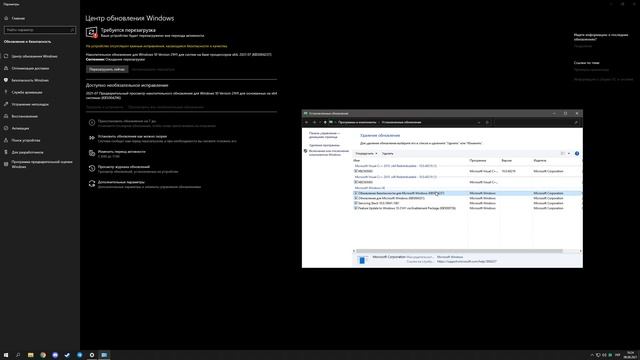Click Forward arrow in Installed Updates window
Viewport: 640px width, 360px height.
314,122
